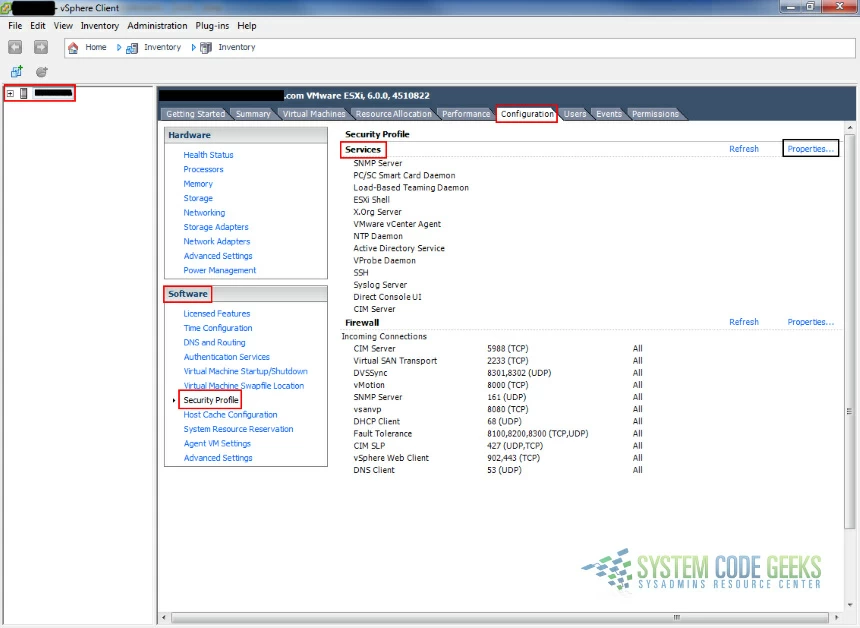
Task: Open Storage Adapters link
Action: (x=216, y=227)
